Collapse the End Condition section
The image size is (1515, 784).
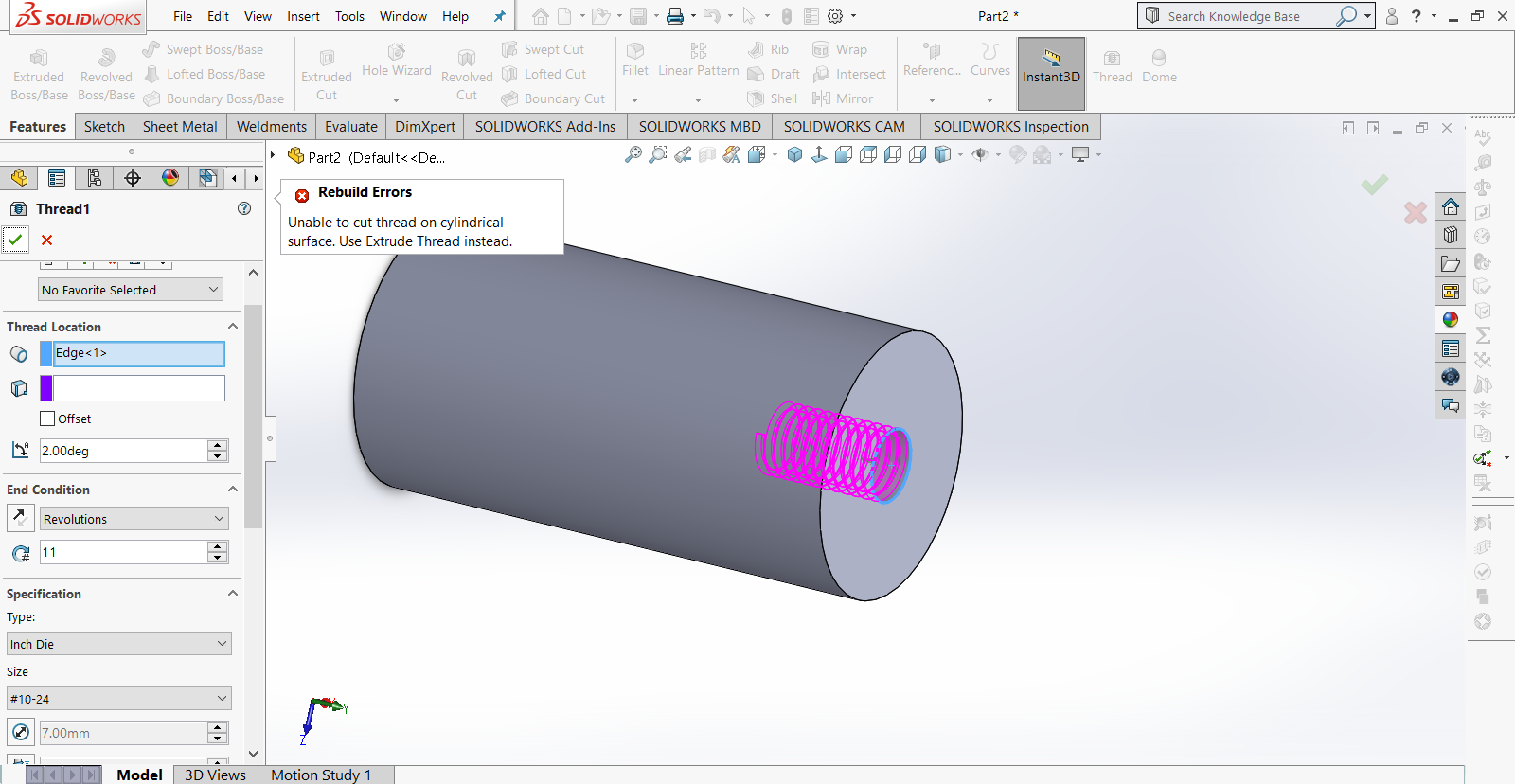[233, 489]
